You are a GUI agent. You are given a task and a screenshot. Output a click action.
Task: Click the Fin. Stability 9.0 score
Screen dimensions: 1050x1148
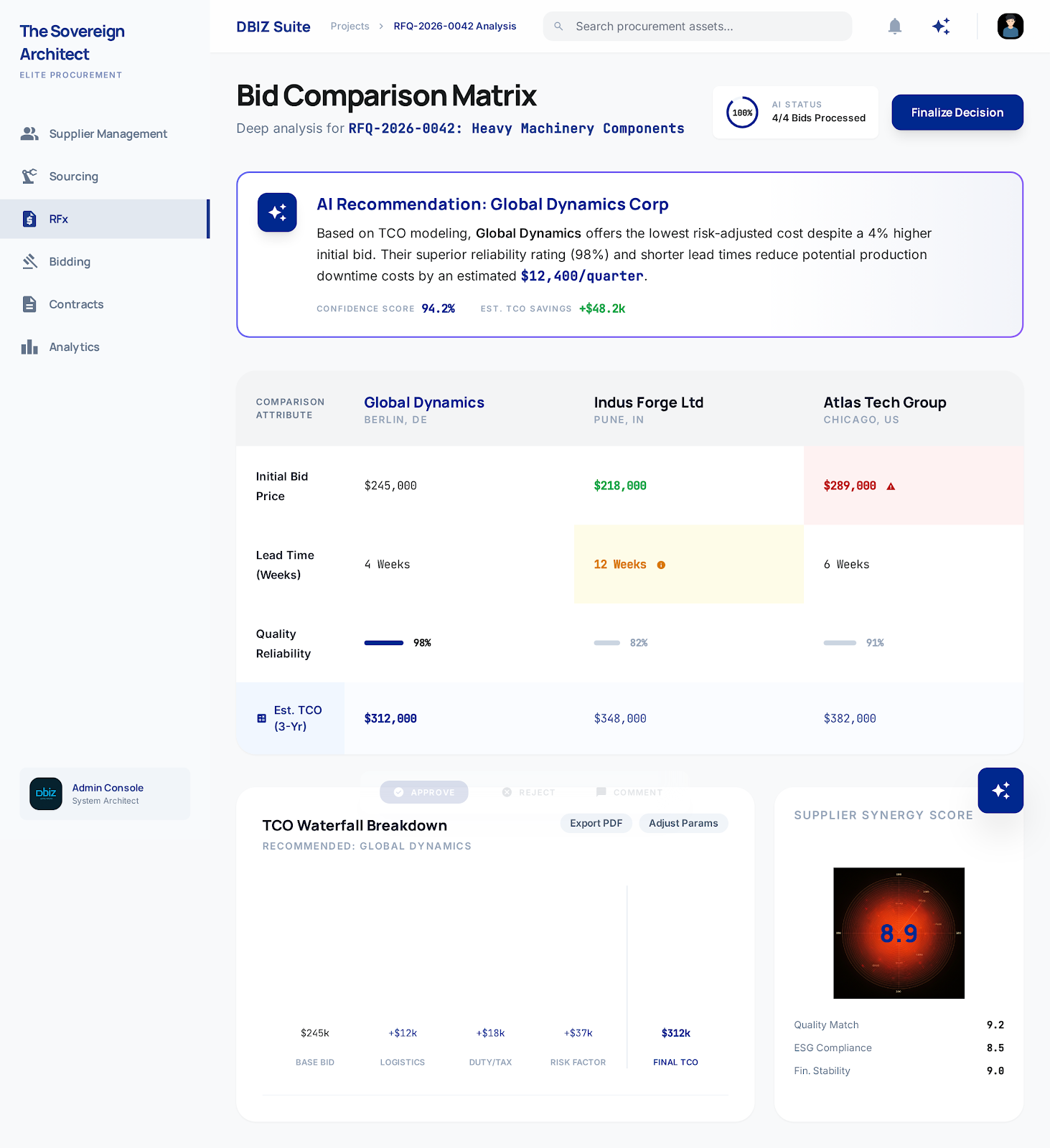995,1071
